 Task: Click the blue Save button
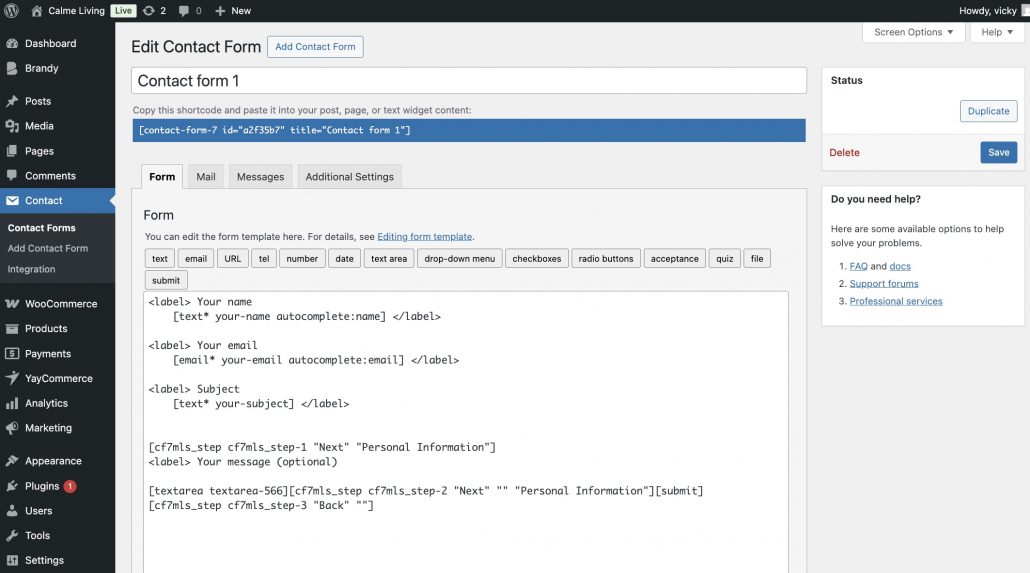(x=998, y=153)
